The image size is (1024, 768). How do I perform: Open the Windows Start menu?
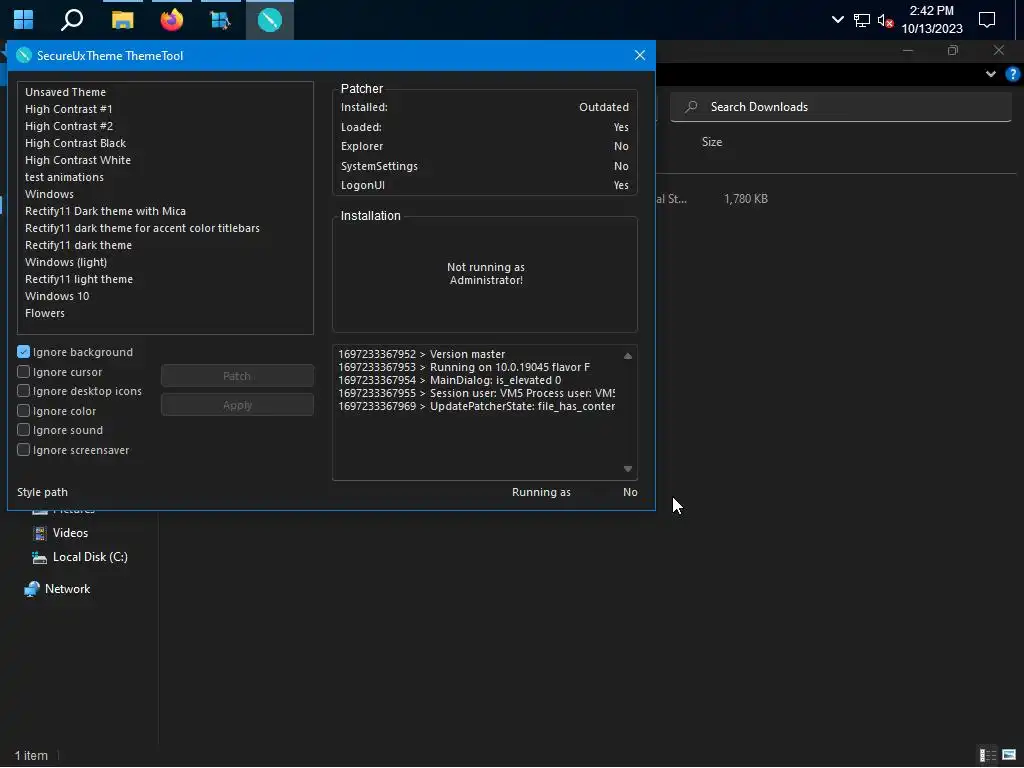click(x=24, y=20)
